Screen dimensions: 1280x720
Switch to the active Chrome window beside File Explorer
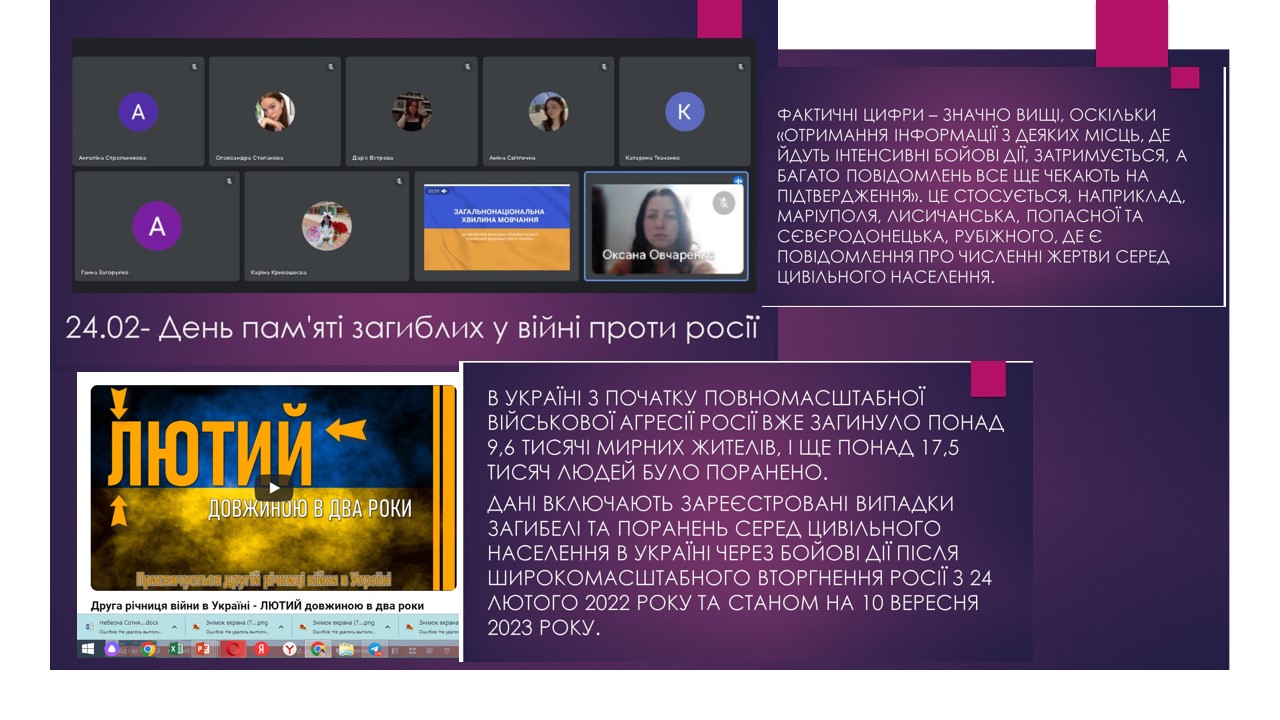(x=318, y=649)
